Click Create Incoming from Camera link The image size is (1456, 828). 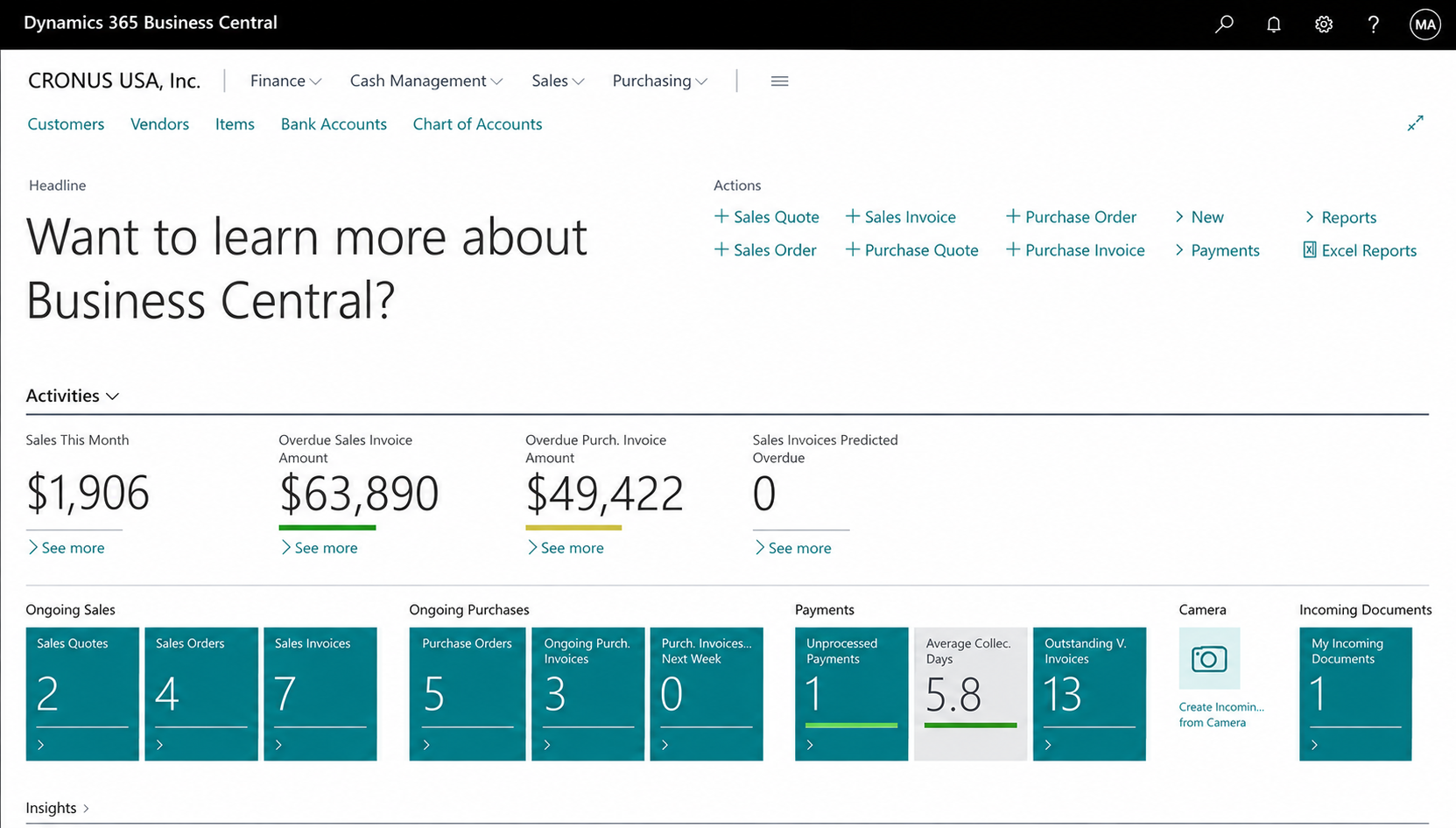(1221, 714)
